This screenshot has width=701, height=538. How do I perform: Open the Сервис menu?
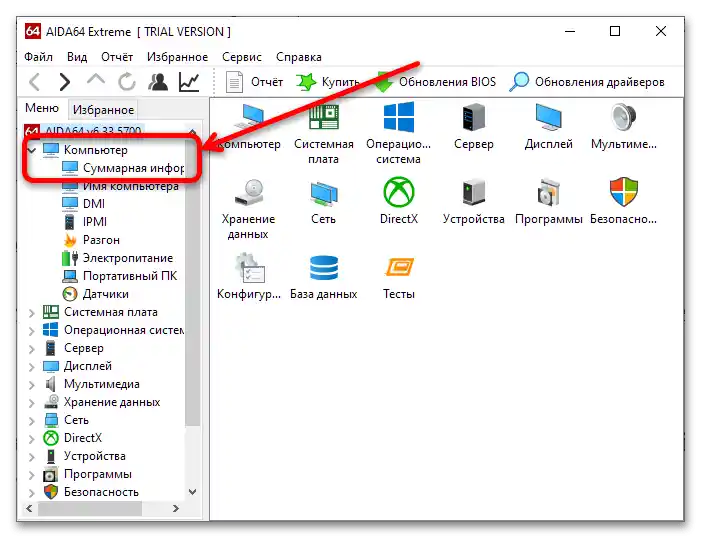point(242,57)
